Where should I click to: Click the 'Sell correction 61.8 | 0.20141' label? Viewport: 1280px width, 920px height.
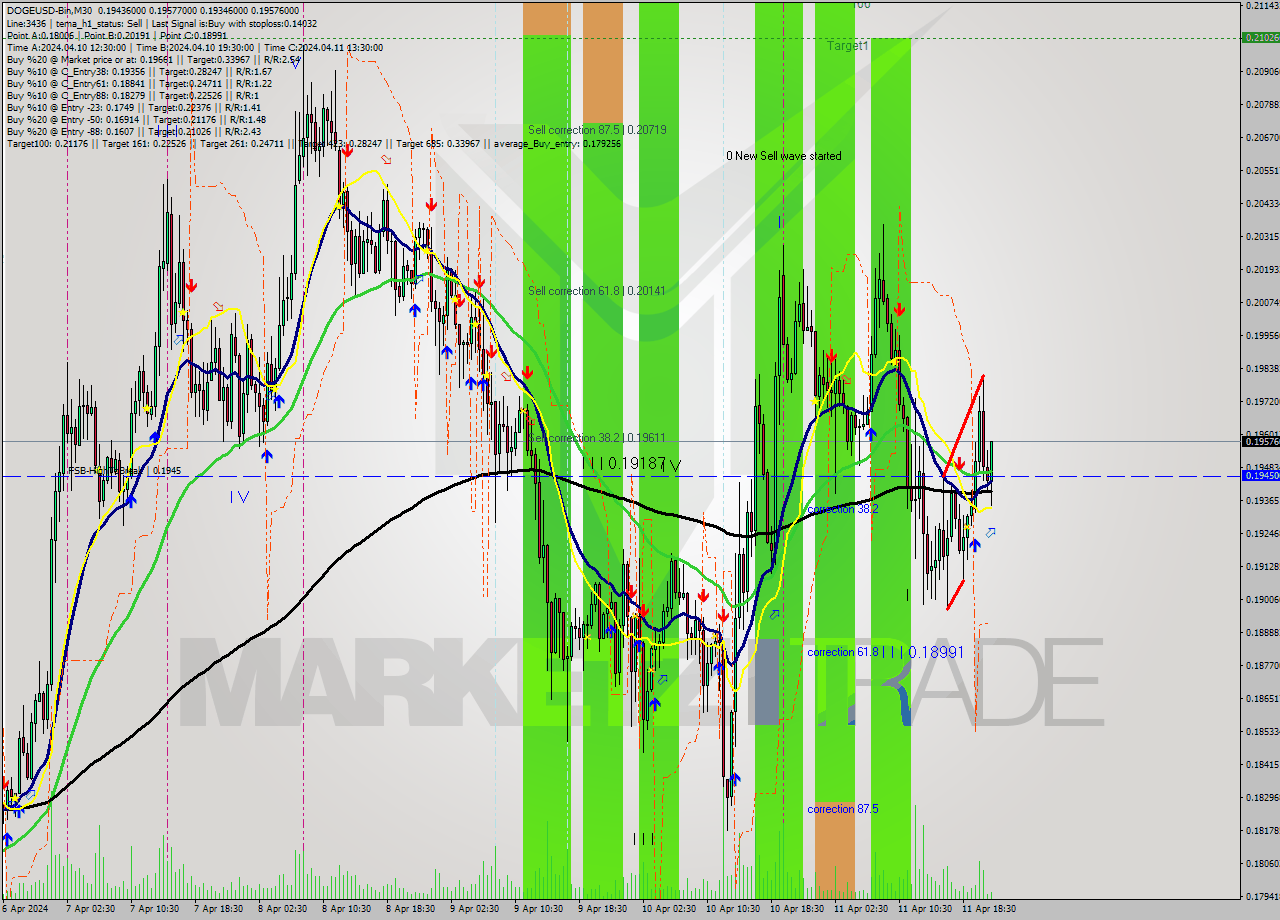click(x=597, y=290)
